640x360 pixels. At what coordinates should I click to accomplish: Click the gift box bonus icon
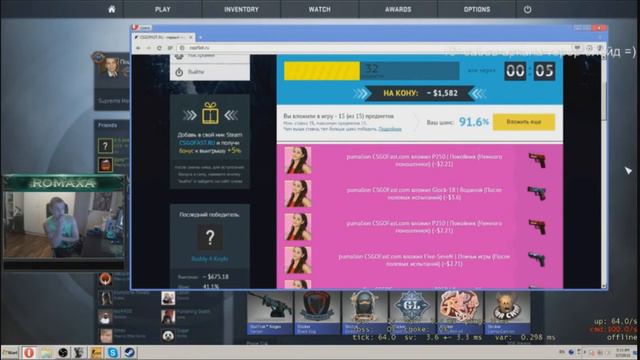(210, 113)
